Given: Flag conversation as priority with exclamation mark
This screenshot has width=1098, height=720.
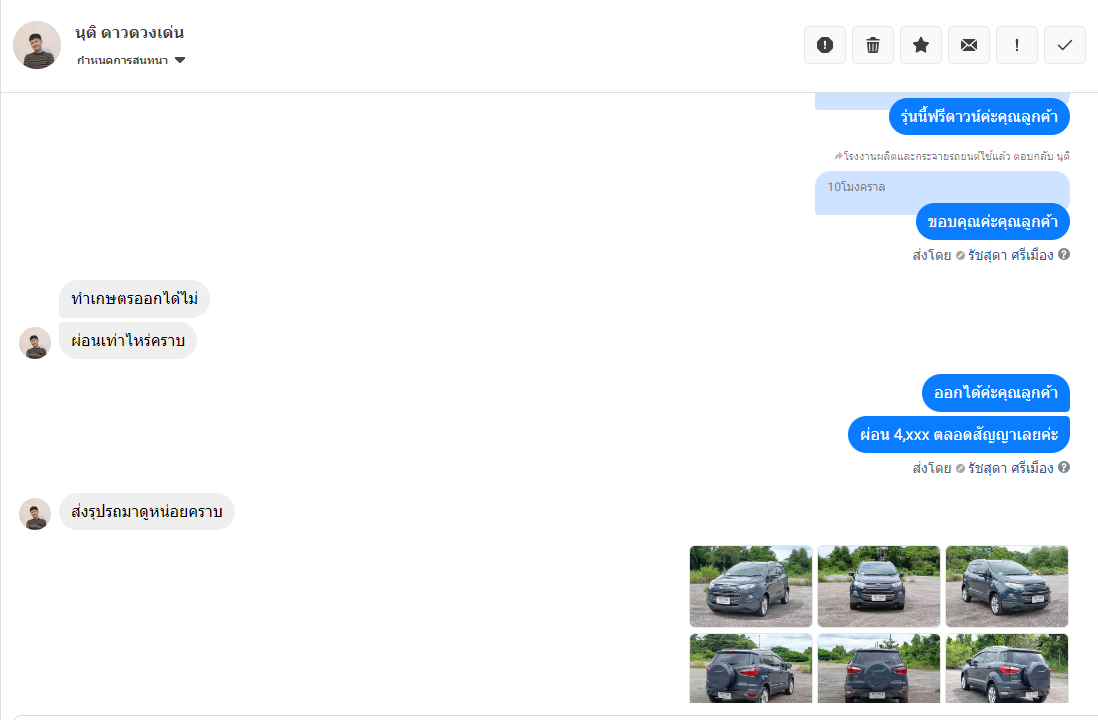Looking at the screenshot, I should [x=1017, y=46].
